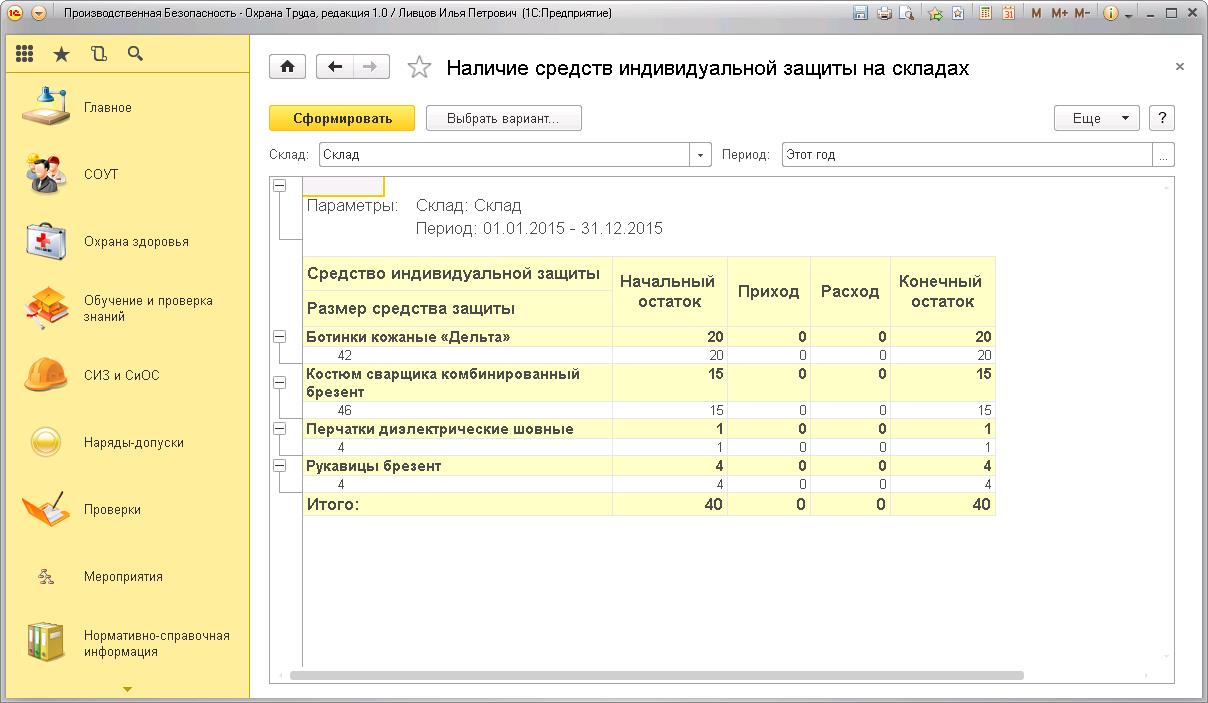Open Favorites star in left panel

tap(61, 54)
